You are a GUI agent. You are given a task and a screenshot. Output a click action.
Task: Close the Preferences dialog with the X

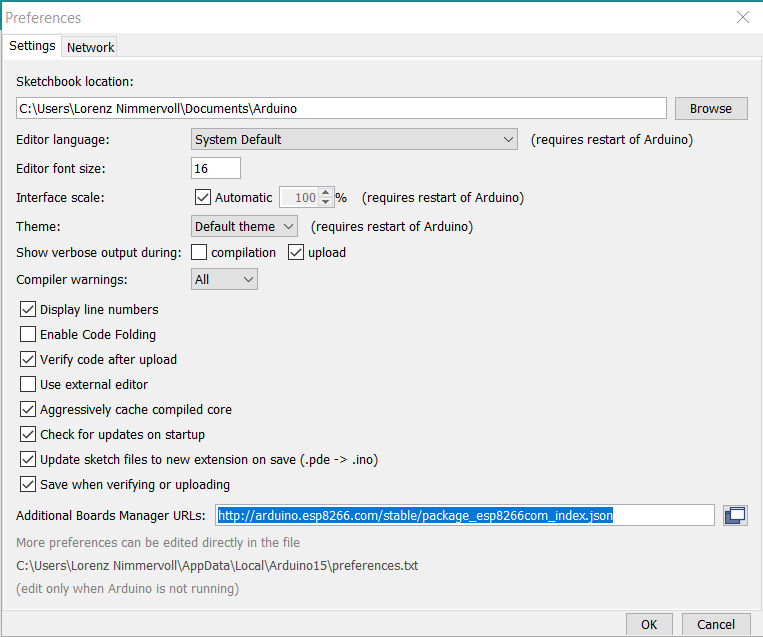(x=743, y=18)
